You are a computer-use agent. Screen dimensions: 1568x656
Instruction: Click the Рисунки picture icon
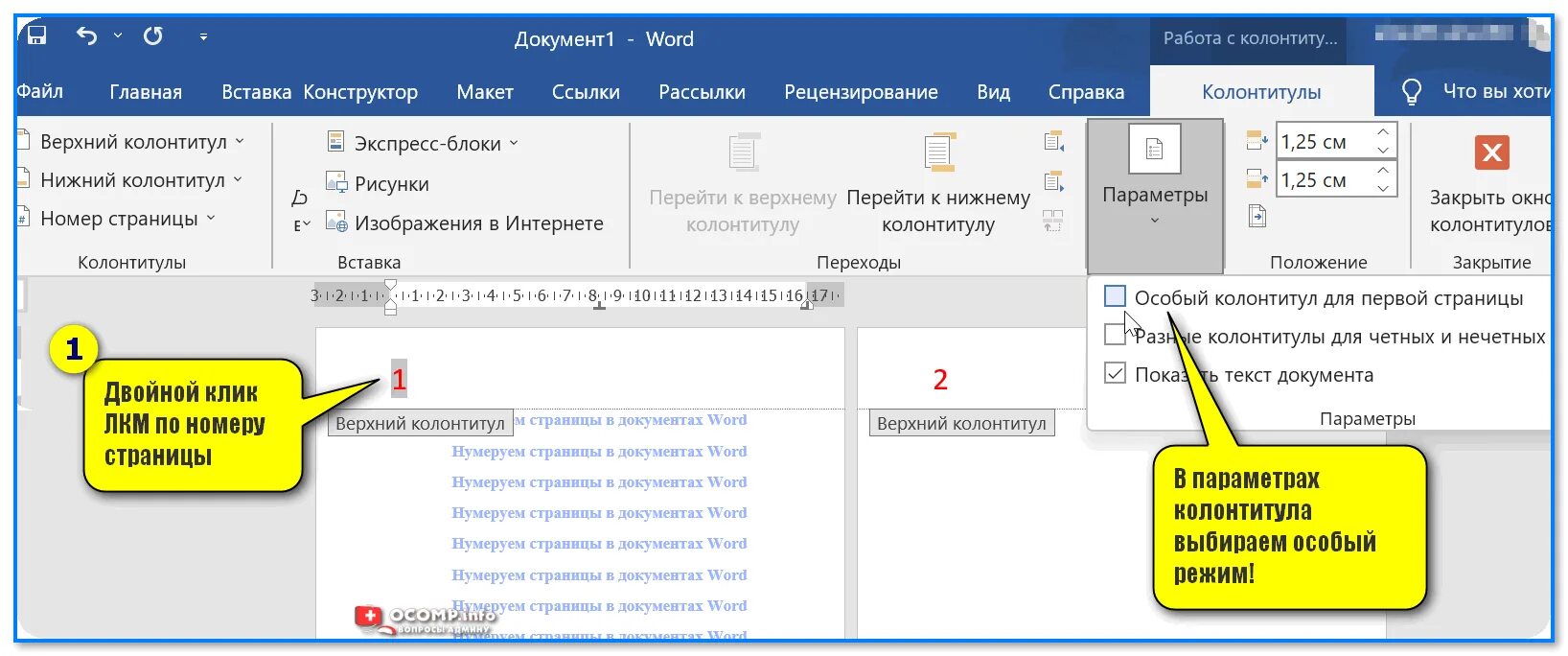[x=335, y=181]
